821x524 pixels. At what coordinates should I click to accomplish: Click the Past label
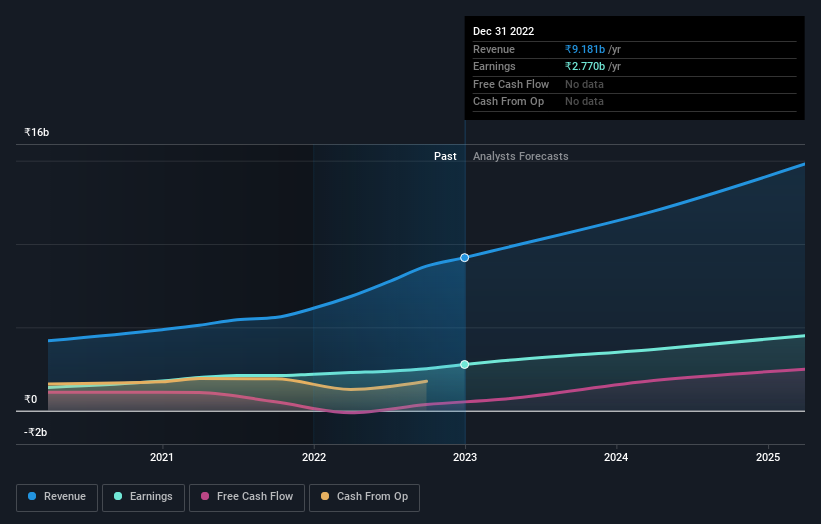pos(445,156)
